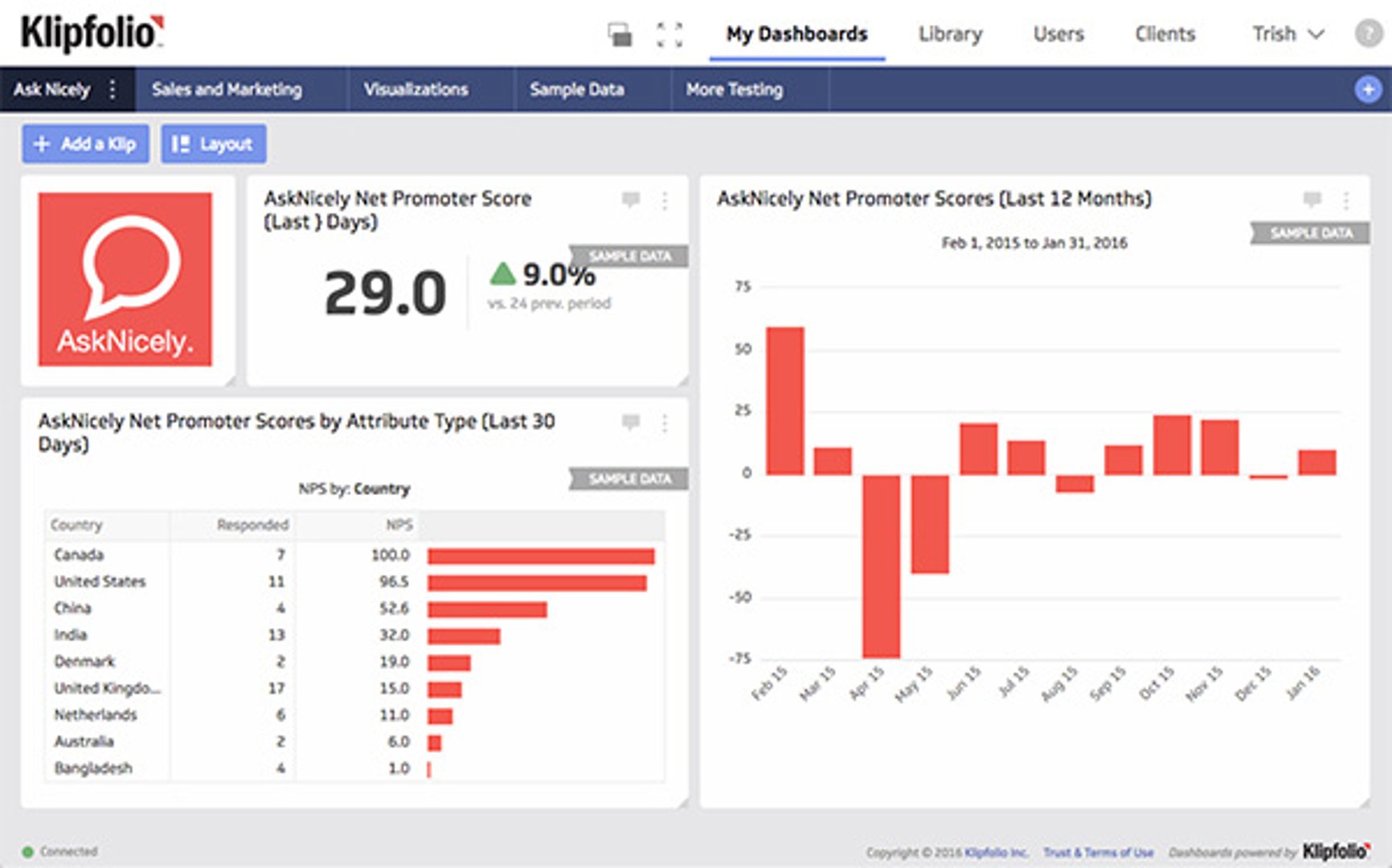Click the 29.0 score value
The image size is (1392, 868).
(x=385, y=293)
